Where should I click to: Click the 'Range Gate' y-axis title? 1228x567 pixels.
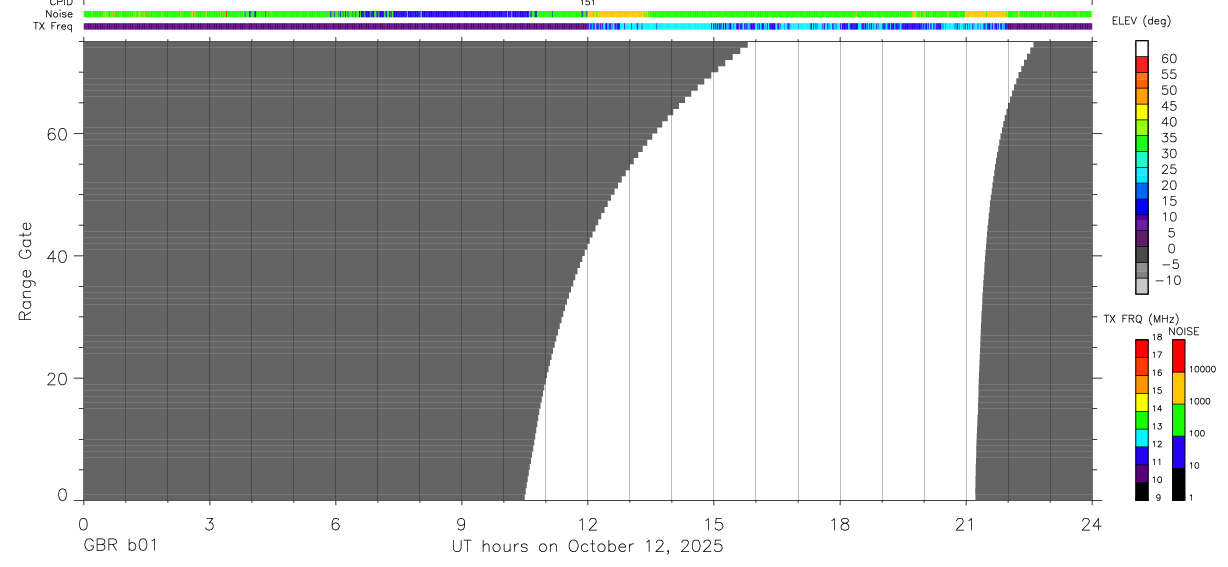28,271
